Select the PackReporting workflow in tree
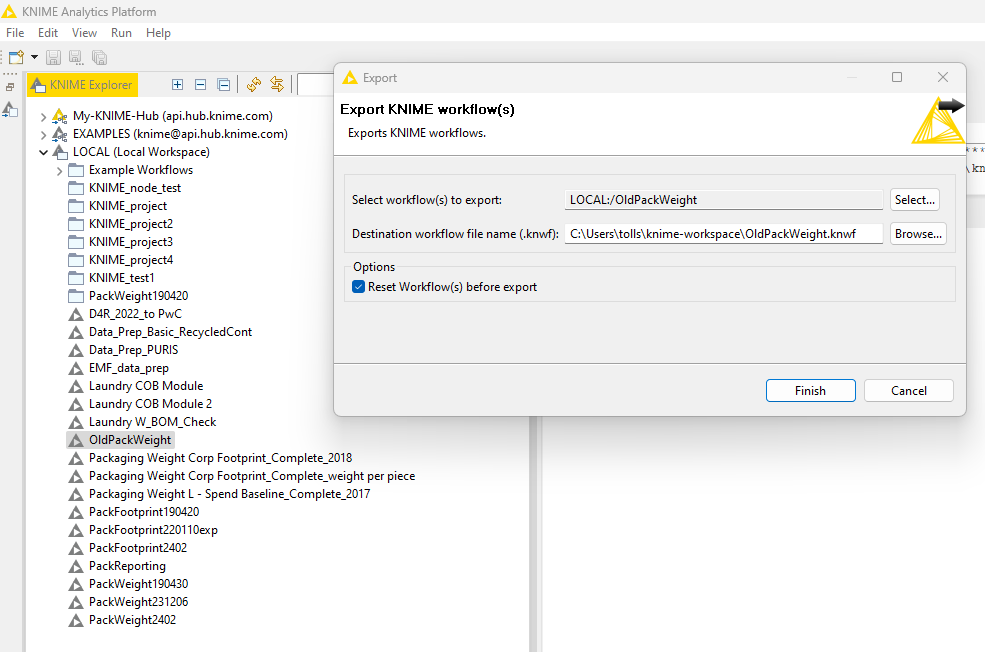Viewport: 985px width, 652px height. (127, 566)
